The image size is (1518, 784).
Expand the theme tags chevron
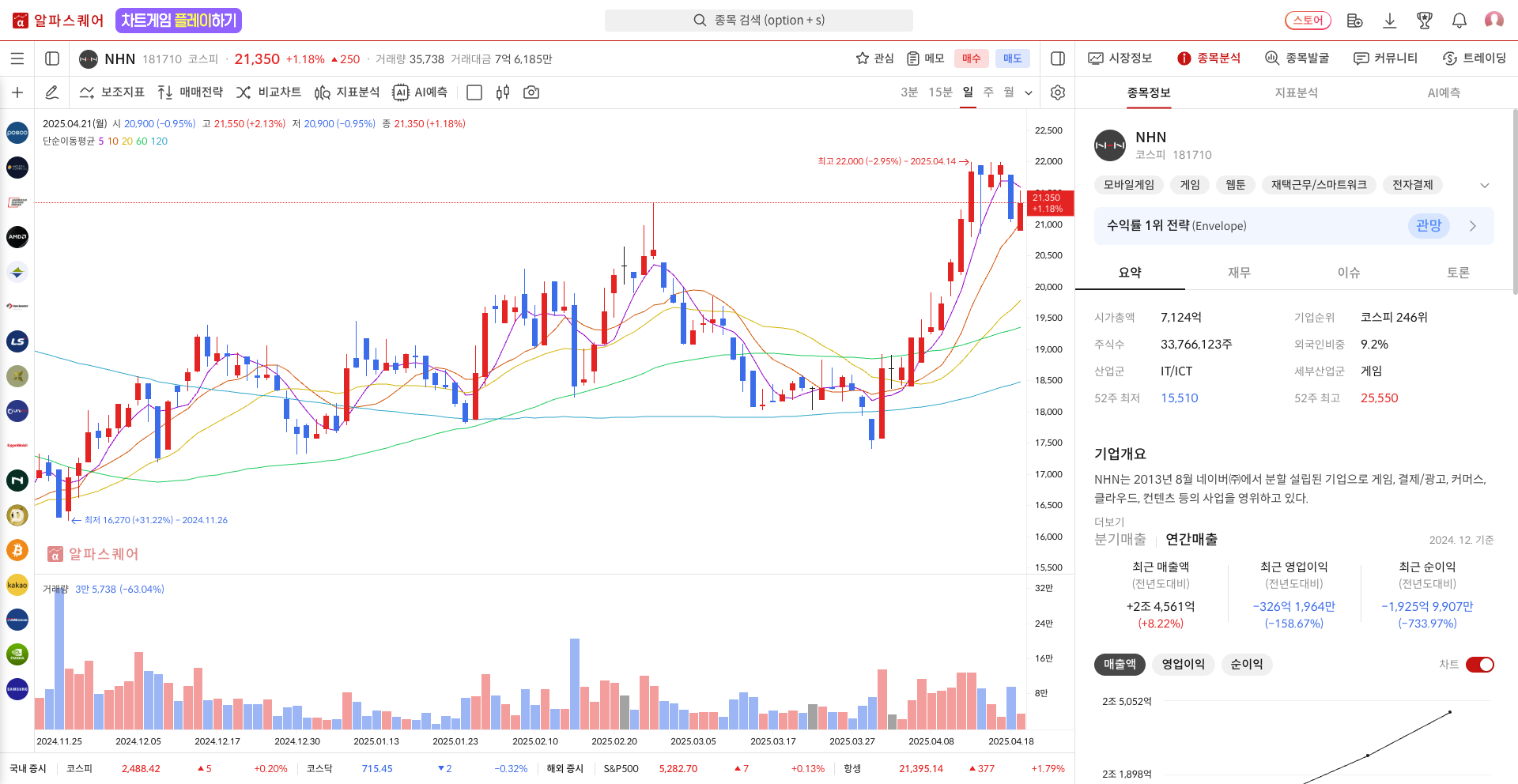pos(1485,185)
